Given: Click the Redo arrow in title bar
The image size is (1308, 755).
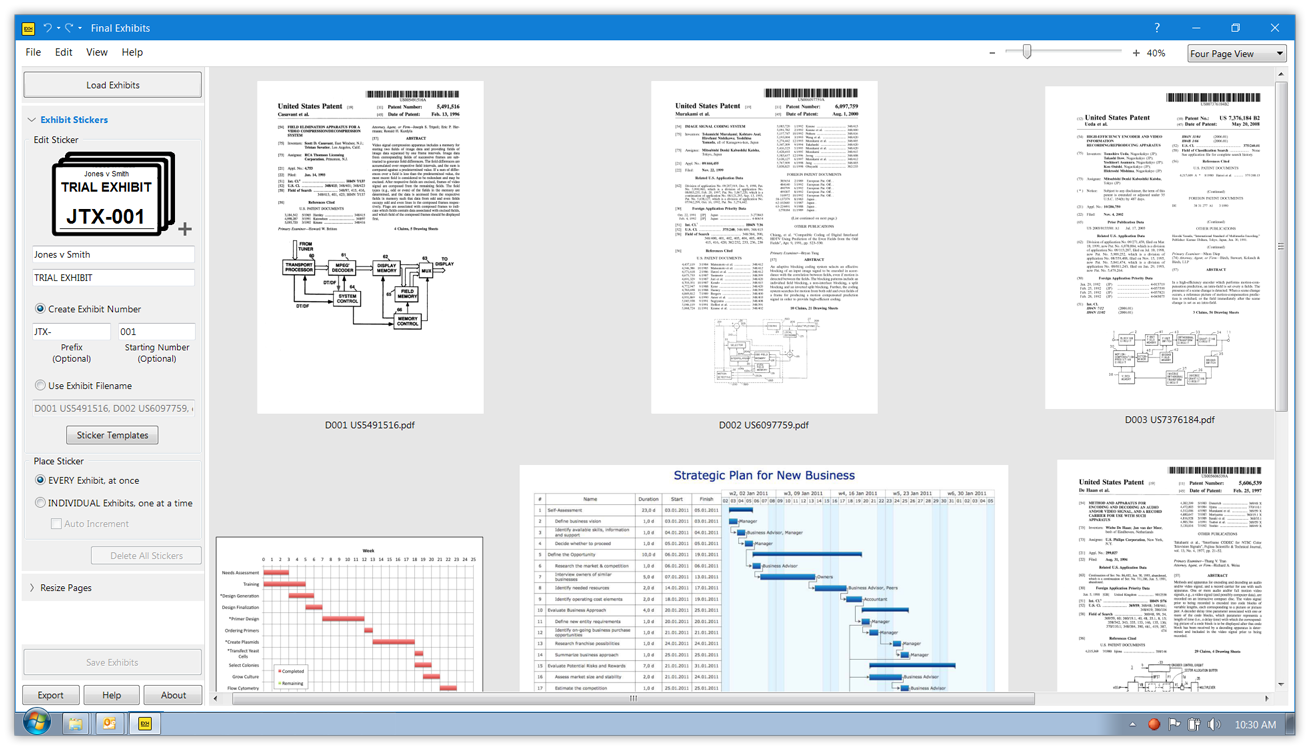Looking at the screenshot, I should click(x=68, y=28).
